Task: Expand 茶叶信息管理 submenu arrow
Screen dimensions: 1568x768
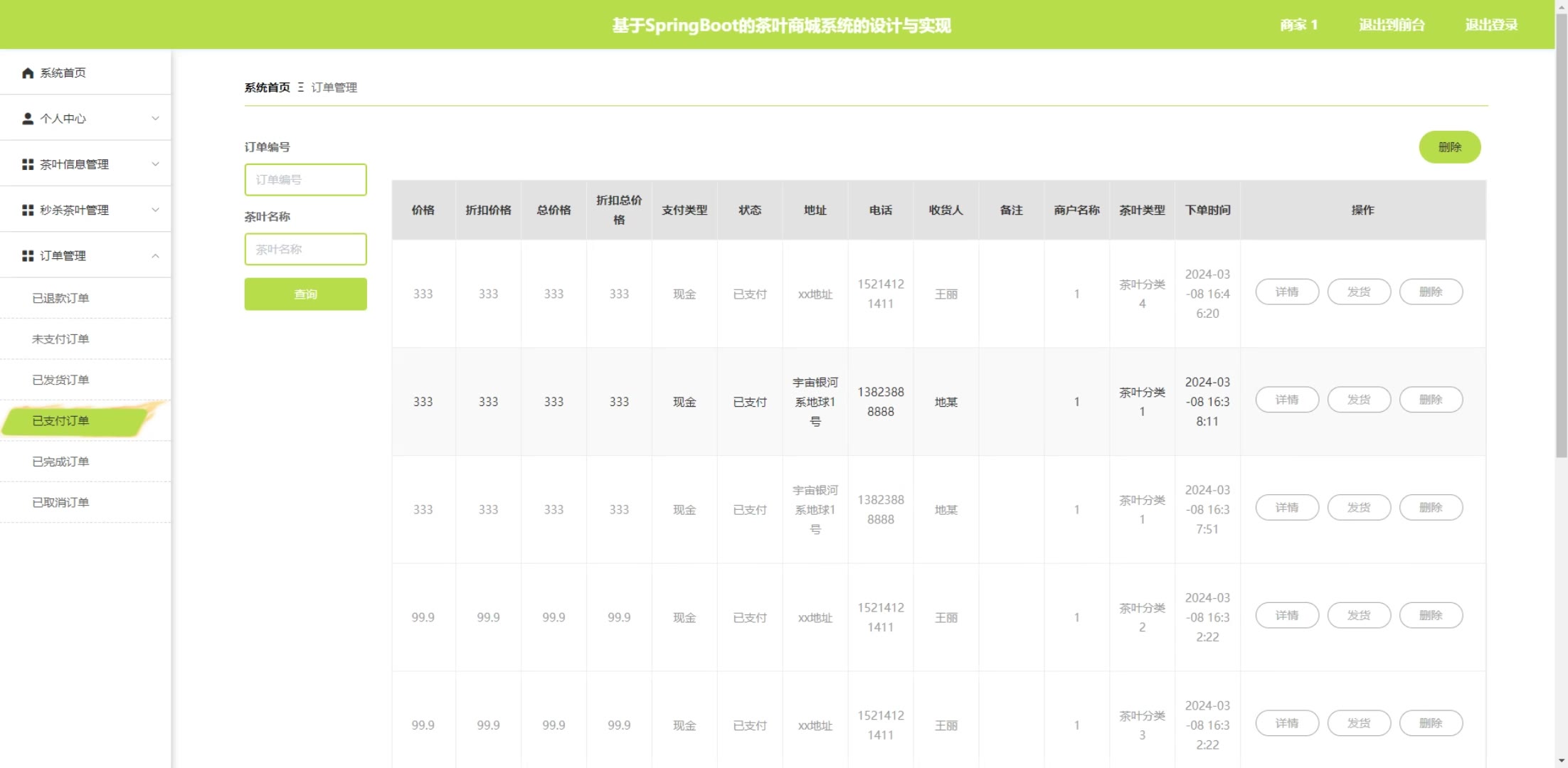Action: coord(155,164)
